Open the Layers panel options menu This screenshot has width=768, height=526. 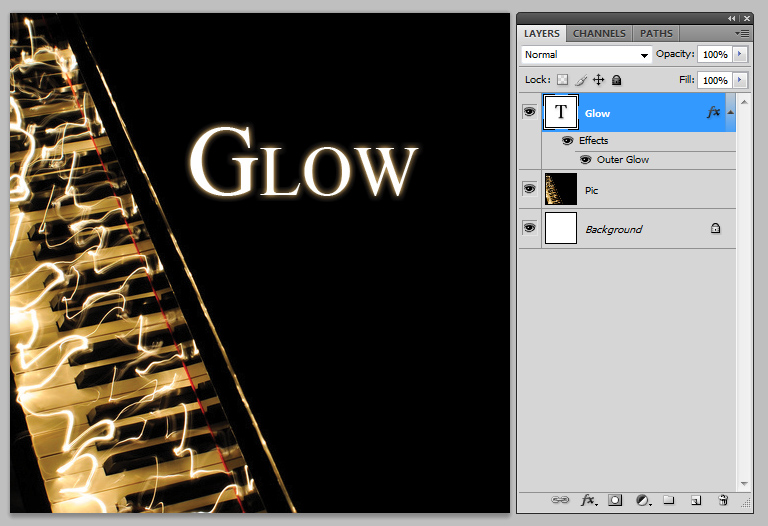742,33
